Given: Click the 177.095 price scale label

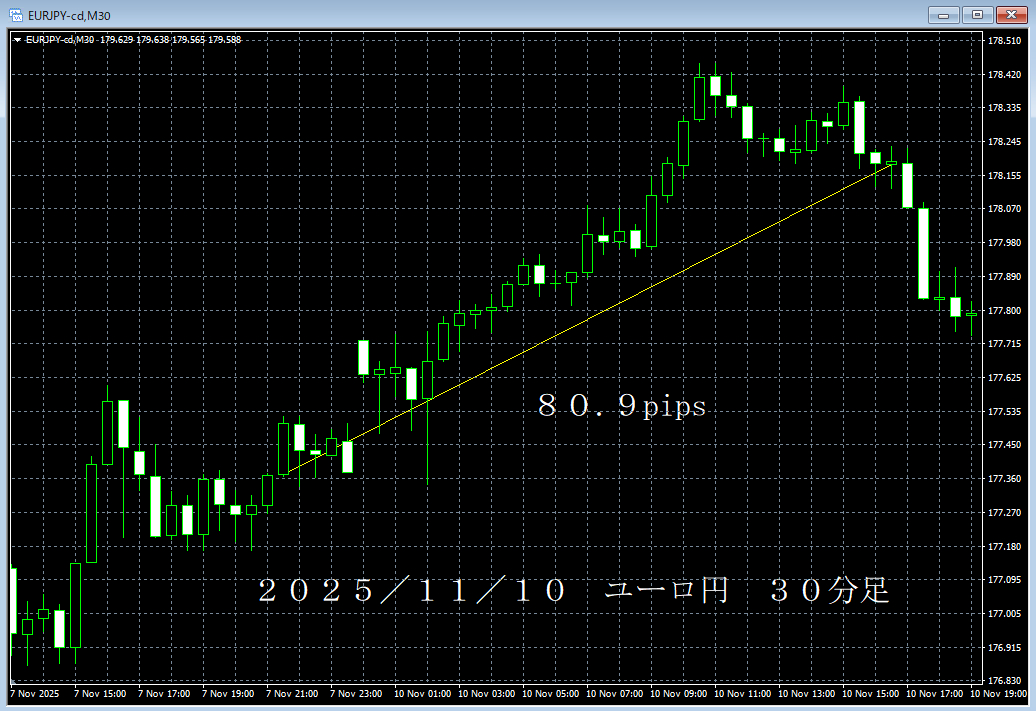Looking at the screenshot, I should coord(1004,580).
